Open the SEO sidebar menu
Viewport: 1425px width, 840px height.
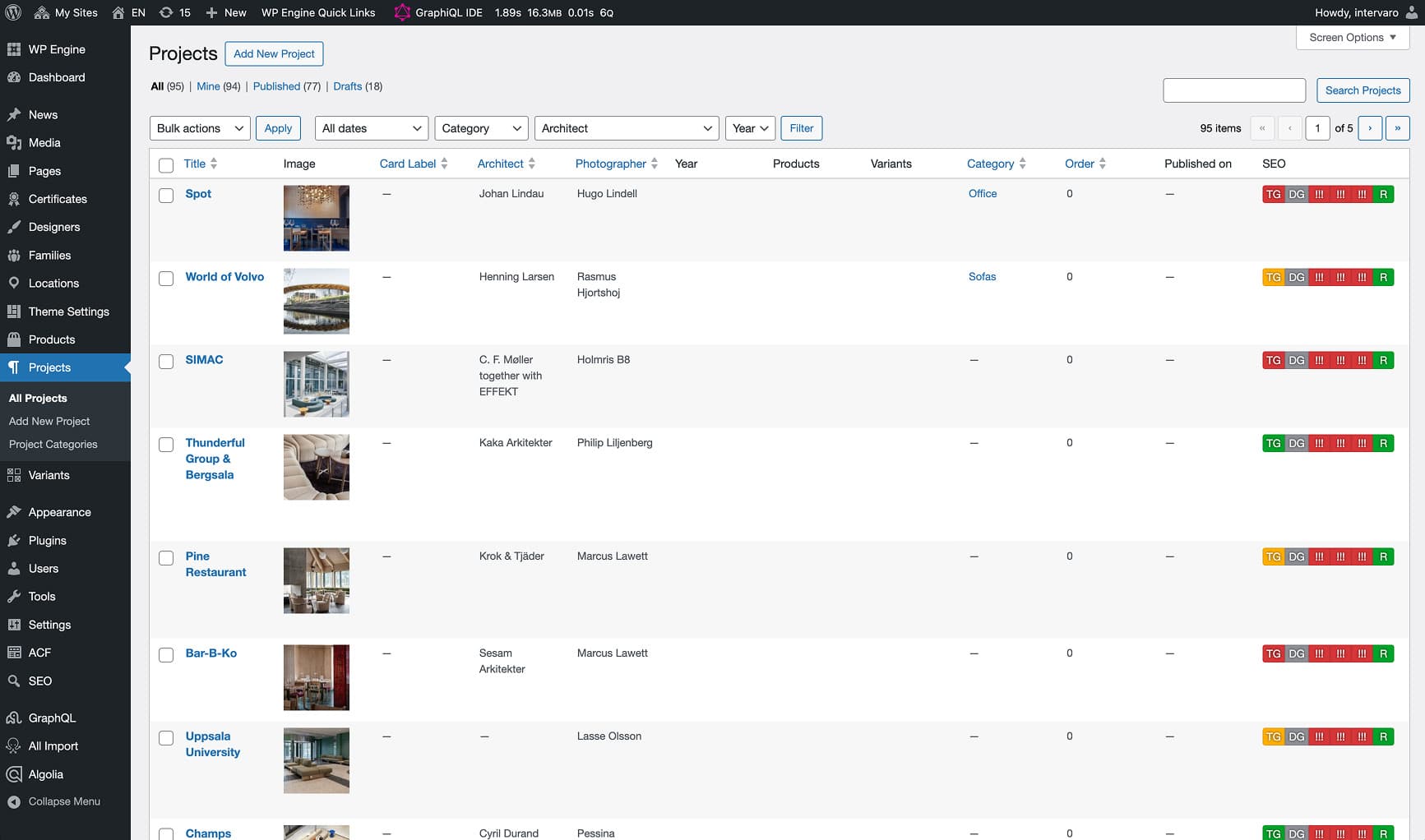39,681
